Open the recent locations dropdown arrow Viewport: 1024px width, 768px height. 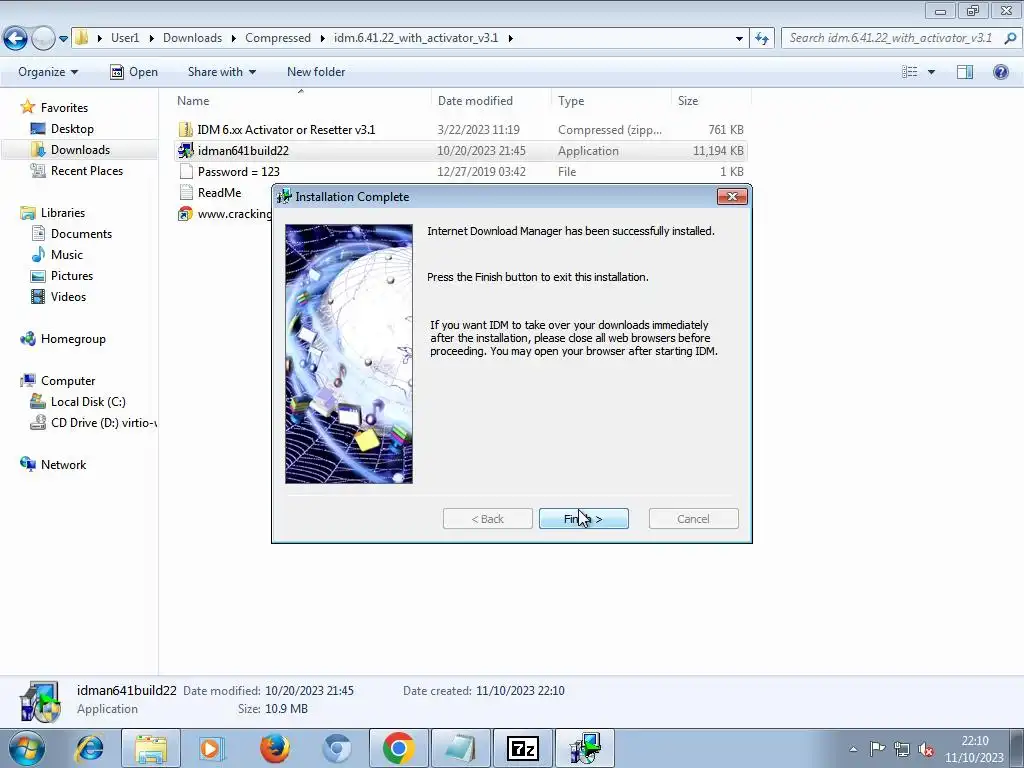pyautogui.click(x=63, y=39)
